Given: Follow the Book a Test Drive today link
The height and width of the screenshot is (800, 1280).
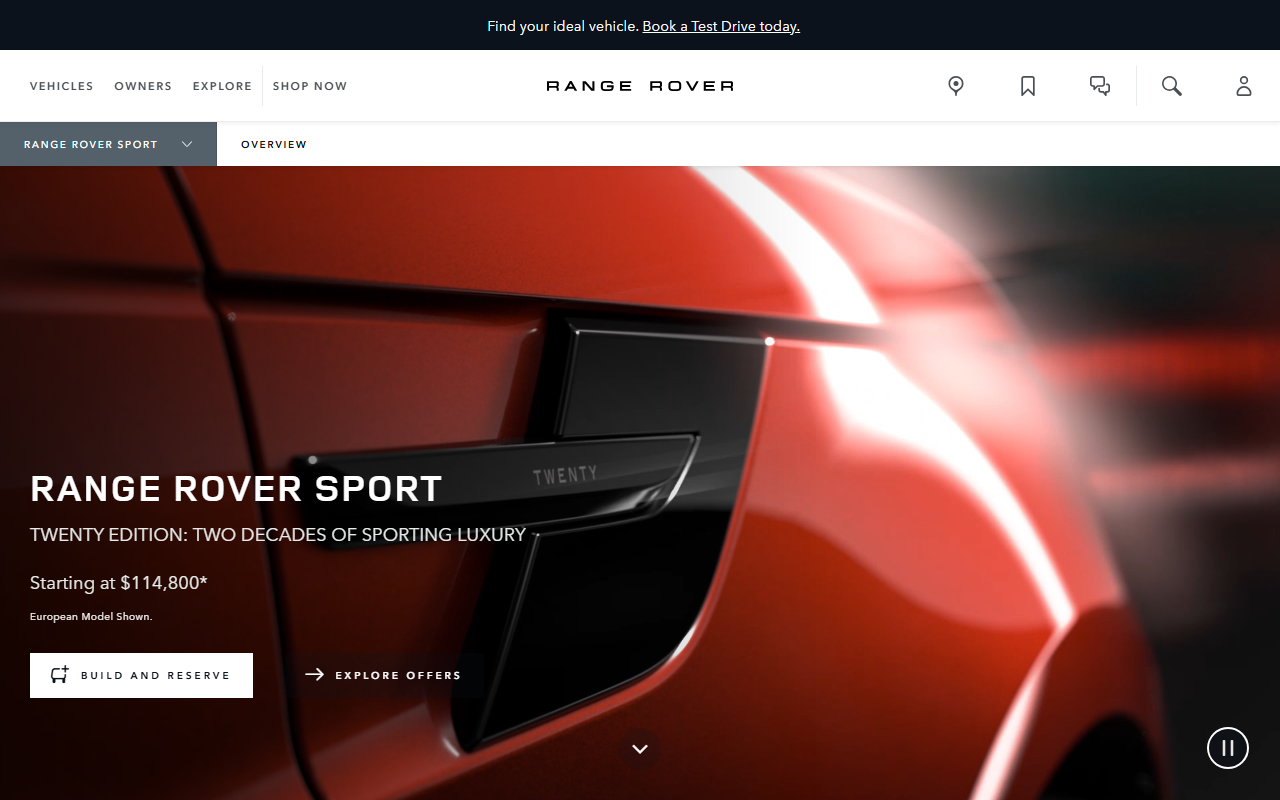Looking at the screenshot, I should click(x=721, y=26).
